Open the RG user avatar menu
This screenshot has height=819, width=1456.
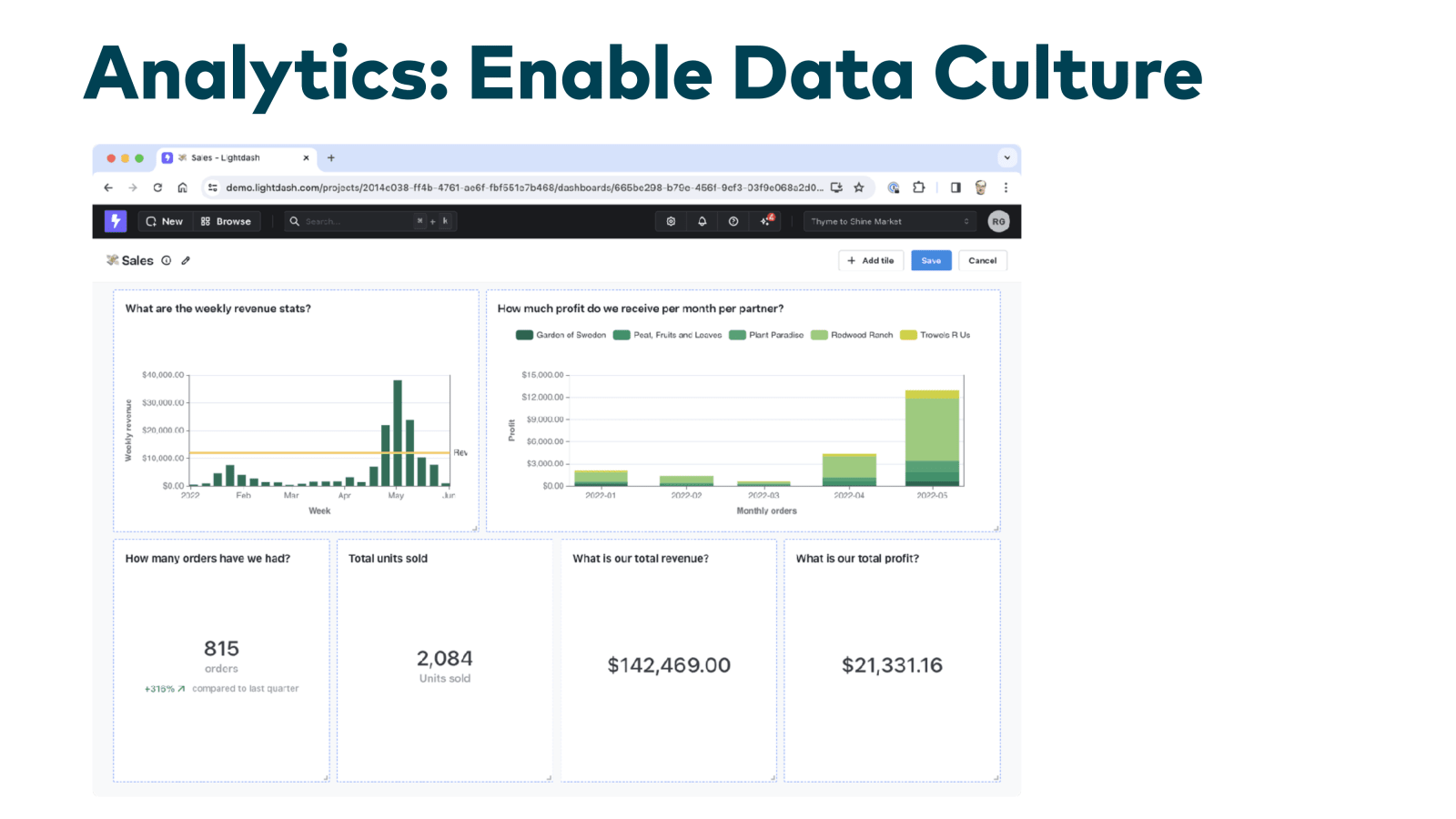coord(998,221)
